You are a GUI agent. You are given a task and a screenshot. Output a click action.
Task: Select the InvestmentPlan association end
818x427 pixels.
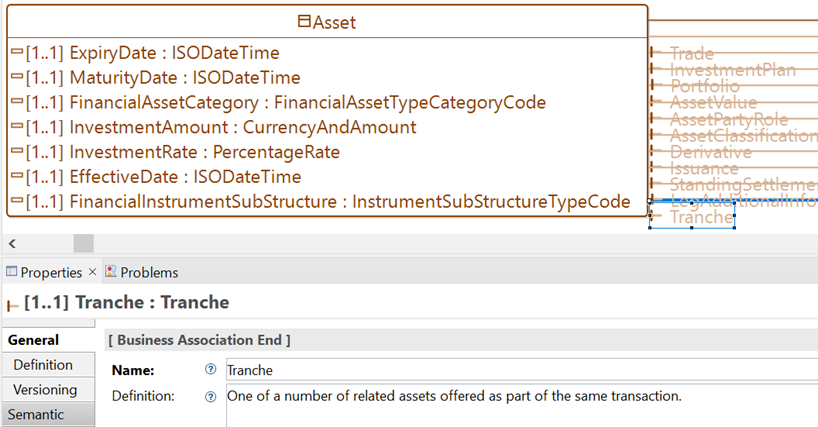tap(732, 69)
